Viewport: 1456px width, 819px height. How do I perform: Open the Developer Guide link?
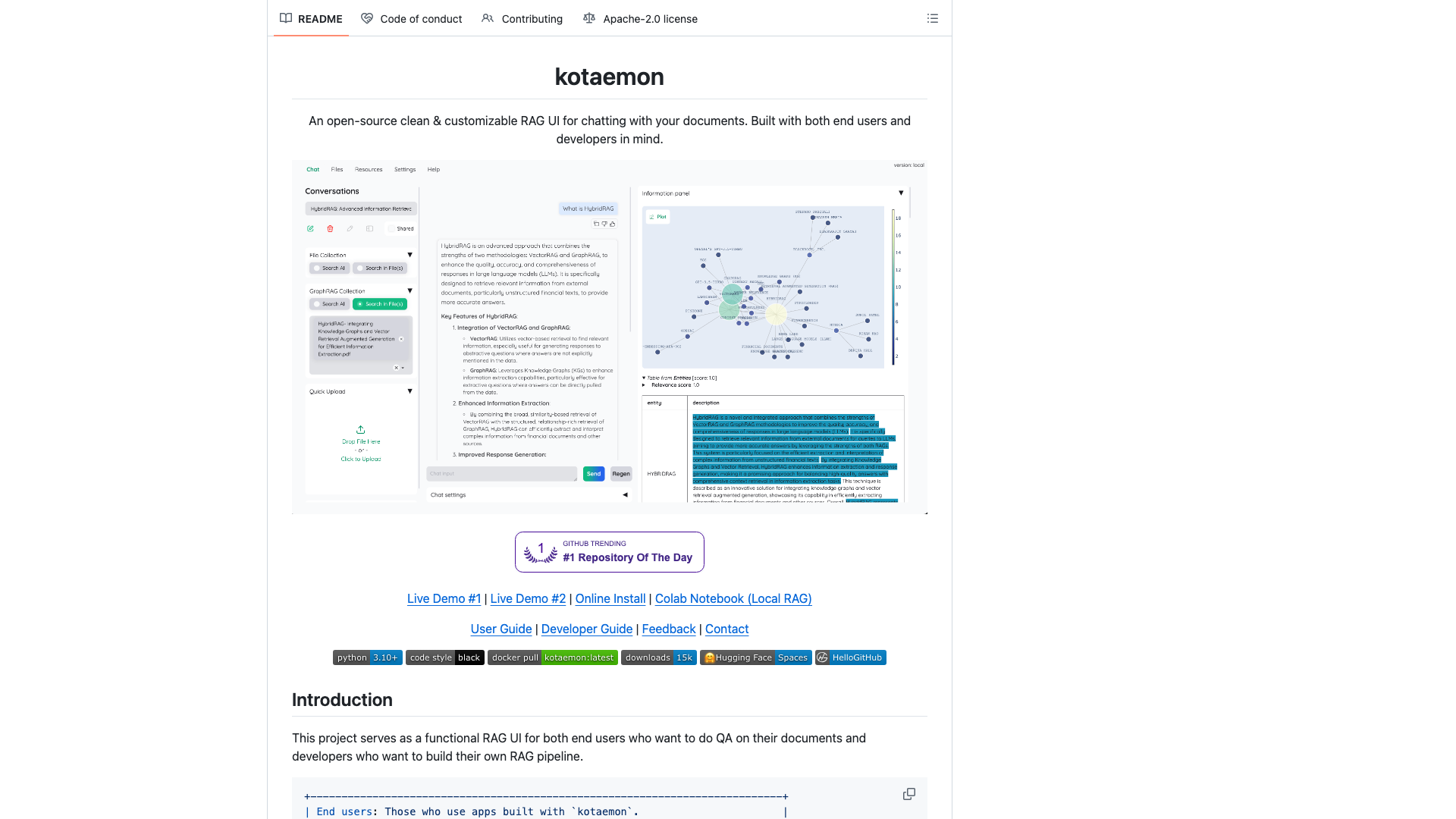587,629
